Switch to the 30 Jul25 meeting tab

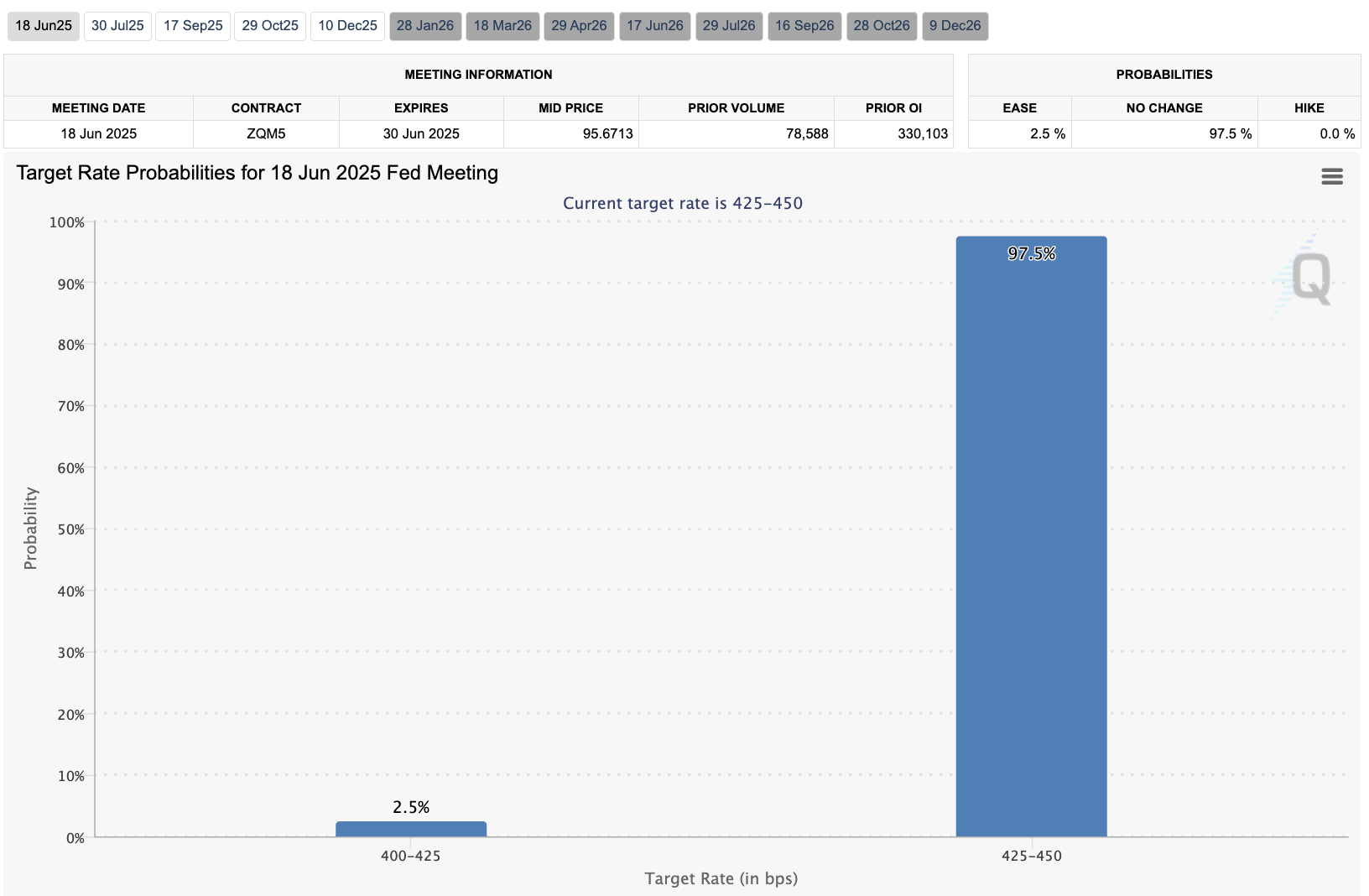coord(117,26)
